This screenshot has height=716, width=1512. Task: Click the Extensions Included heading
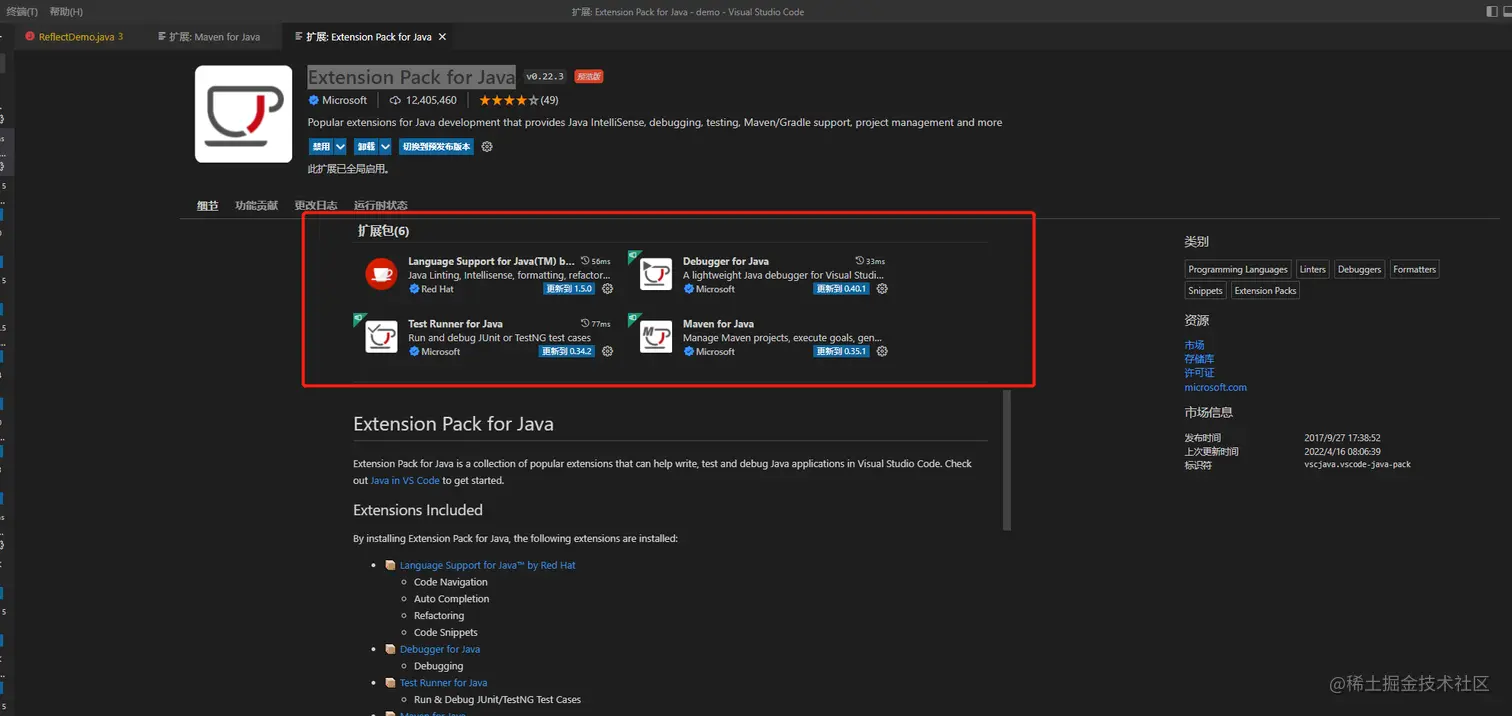(x=418, y=510)
